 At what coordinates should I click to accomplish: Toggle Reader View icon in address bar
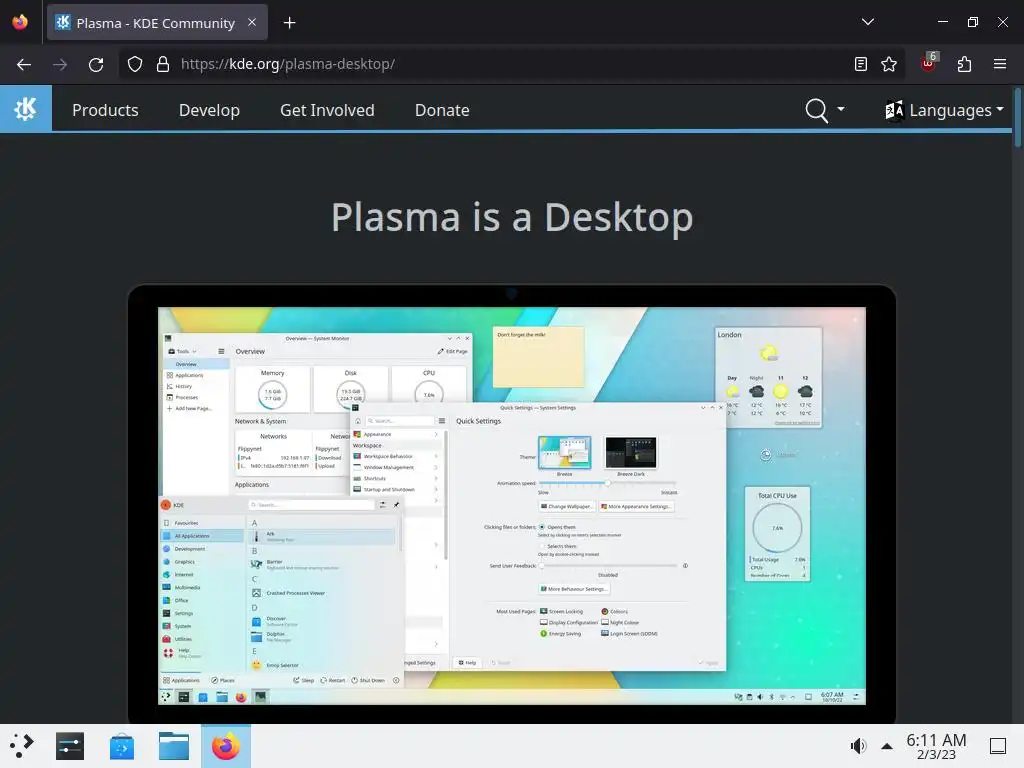click(861, 64)
